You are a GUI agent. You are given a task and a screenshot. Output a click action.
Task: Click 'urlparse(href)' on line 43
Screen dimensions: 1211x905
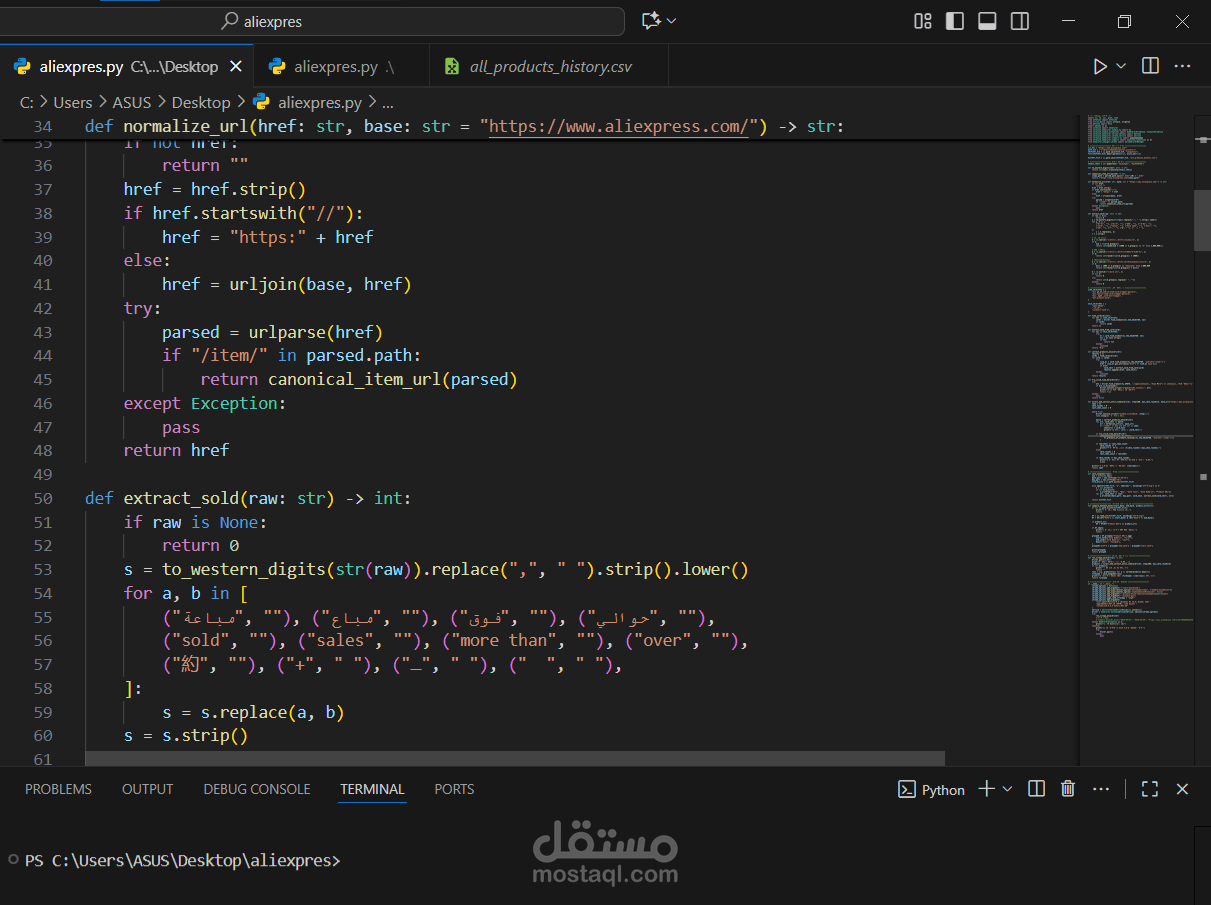coord(316,332)
